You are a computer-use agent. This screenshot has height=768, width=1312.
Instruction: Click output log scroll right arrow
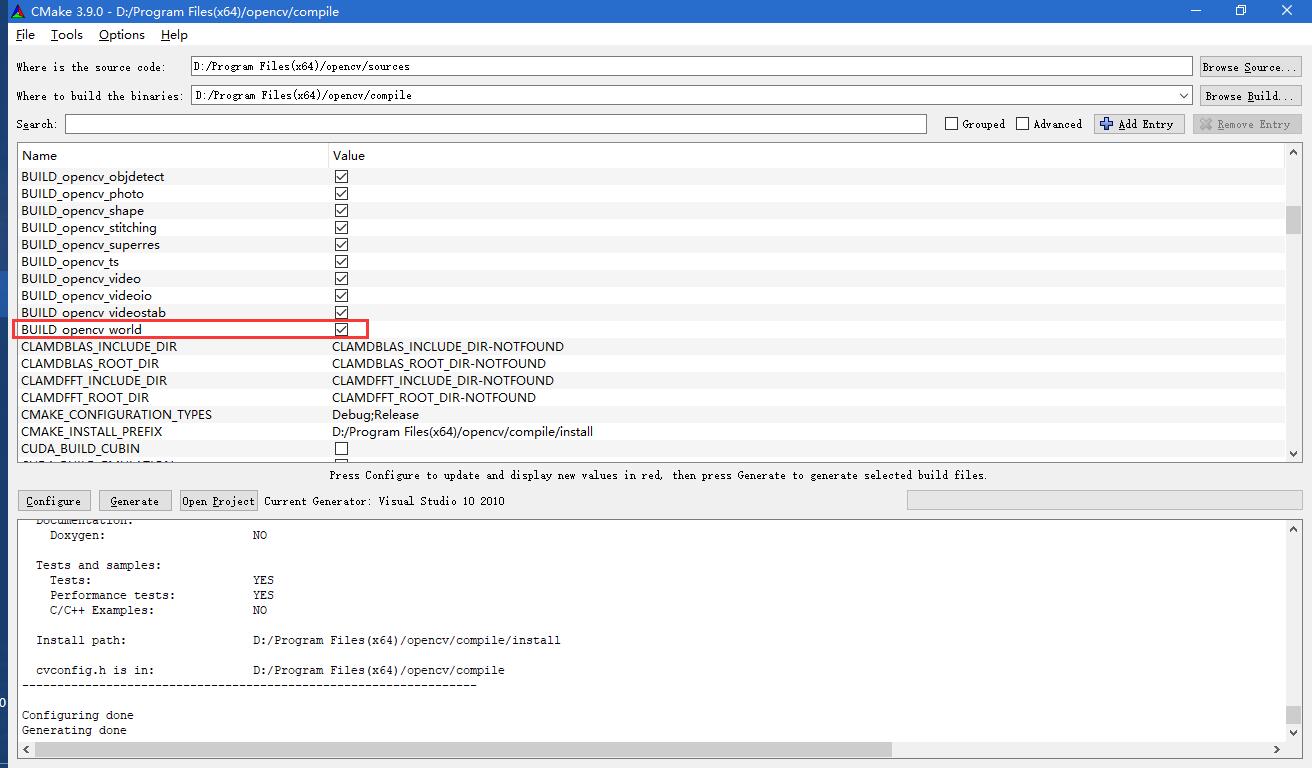coord(1277,749)
